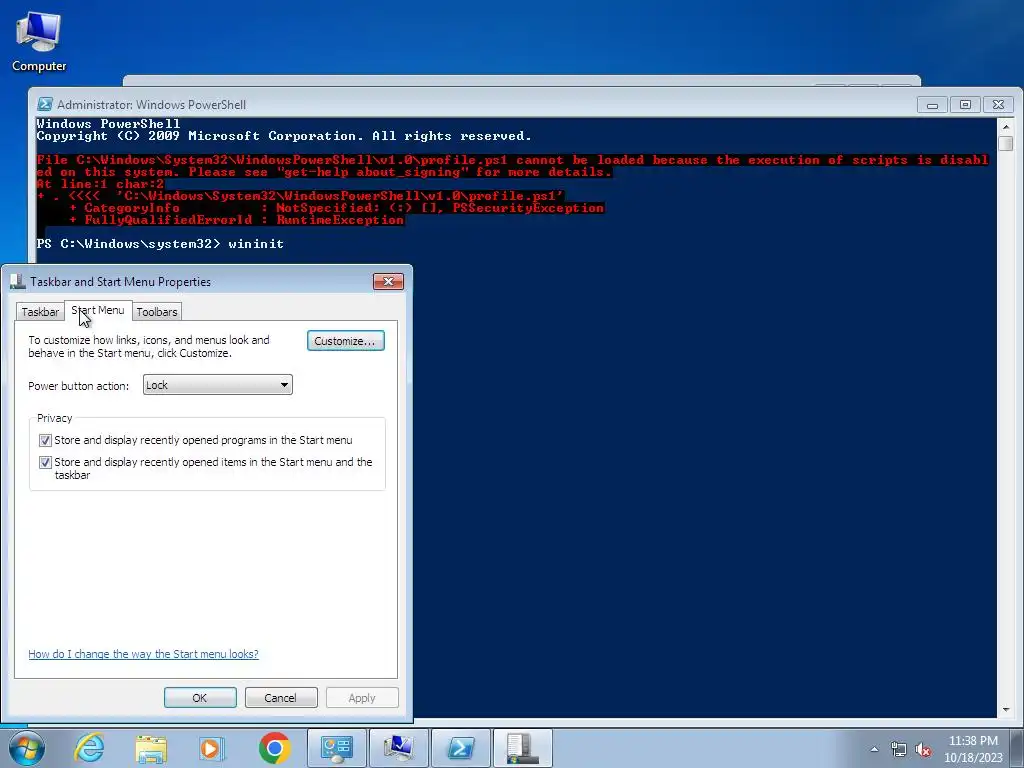Viewport: 1024px width, 768px height.
Task: Open Windows Media Player from the taskbar
Action: (x=212, y=748)
